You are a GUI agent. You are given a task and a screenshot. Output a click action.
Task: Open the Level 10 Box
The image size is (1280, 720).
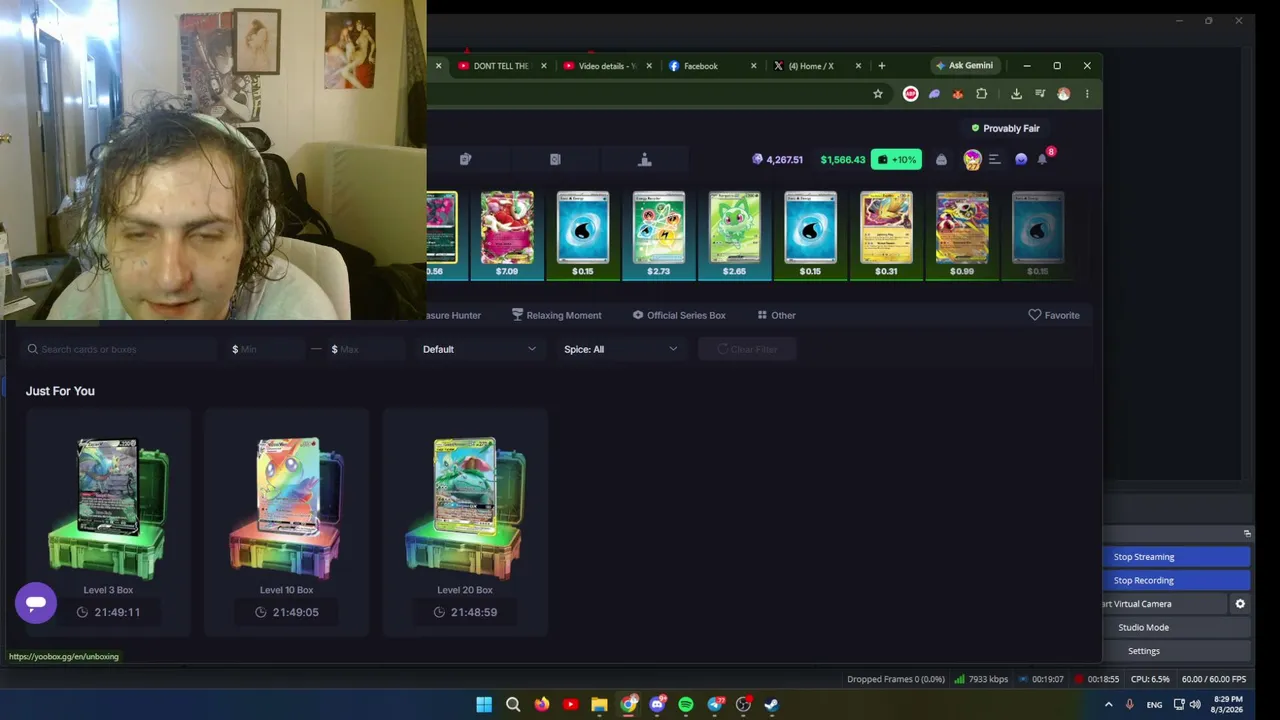(286, 522)
